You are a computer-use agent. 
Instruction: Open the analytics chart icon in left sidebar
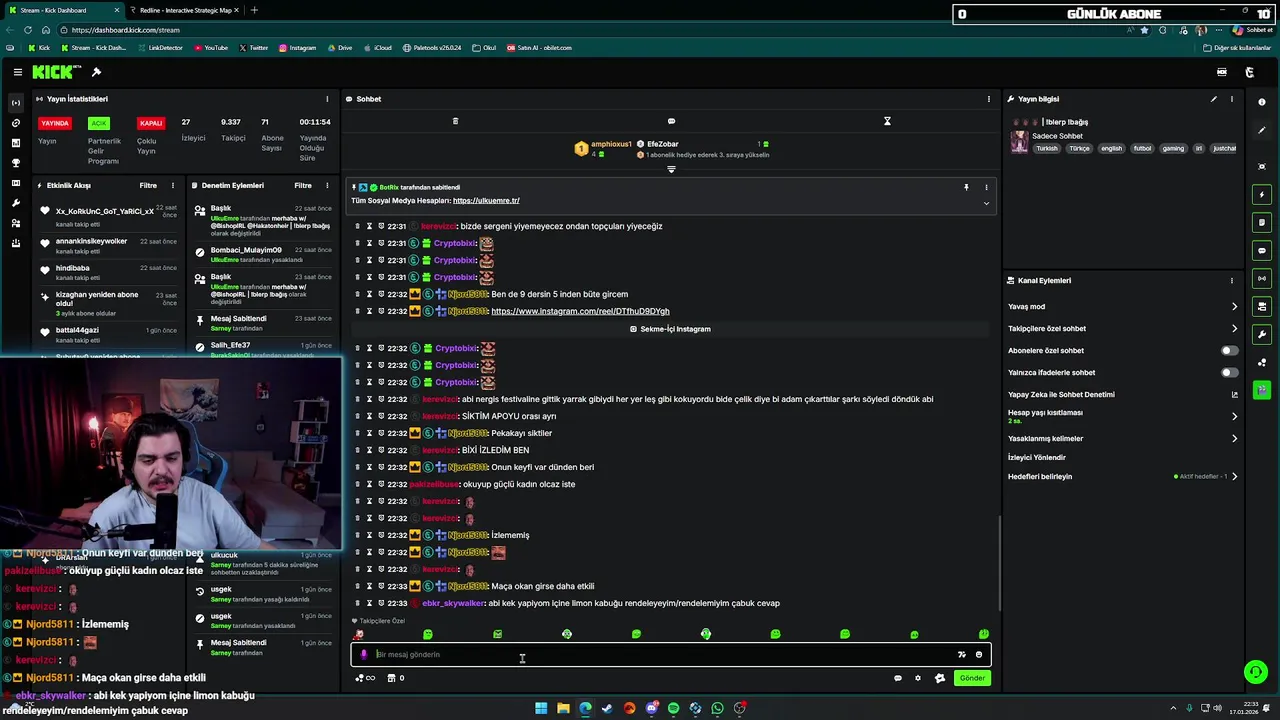pyautogui.click(x=15, y=143)
